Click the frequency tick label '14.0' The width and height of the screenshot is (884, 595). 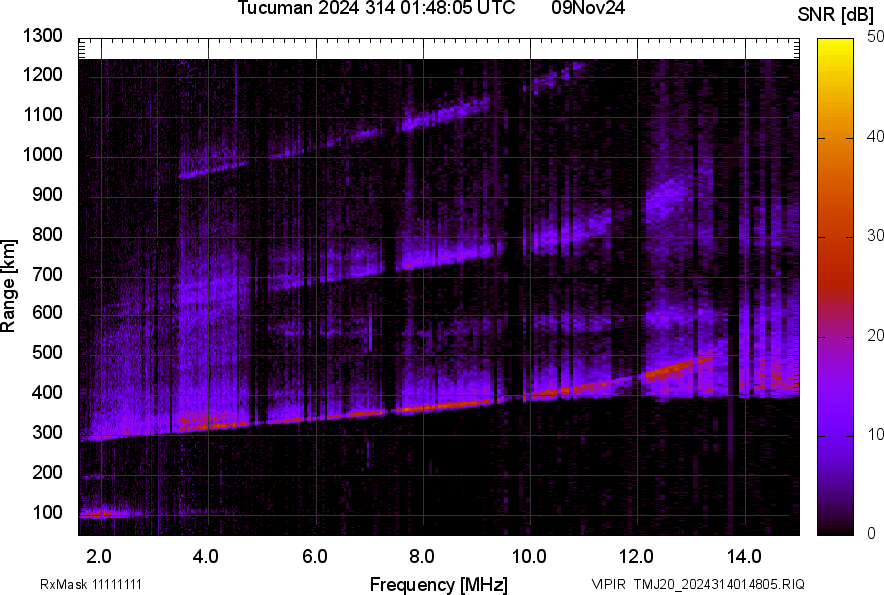pos(744,556)
